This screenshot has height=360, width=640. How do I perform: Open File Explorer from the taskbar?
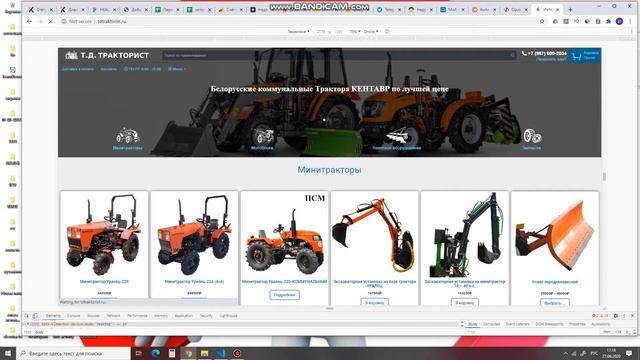(204, 353)
